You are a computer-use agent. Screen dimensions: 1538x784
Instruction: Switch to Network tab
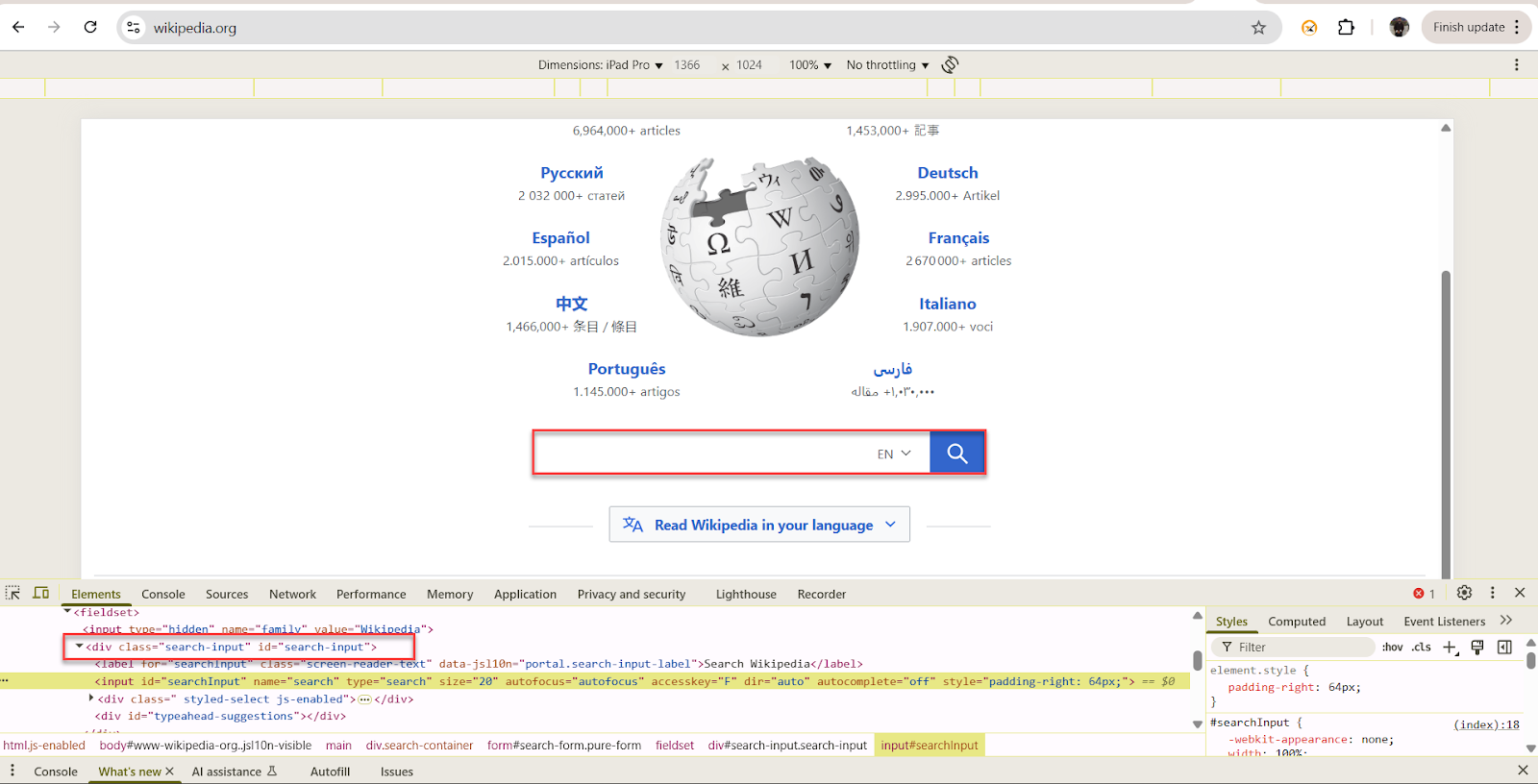pos(292,594)
